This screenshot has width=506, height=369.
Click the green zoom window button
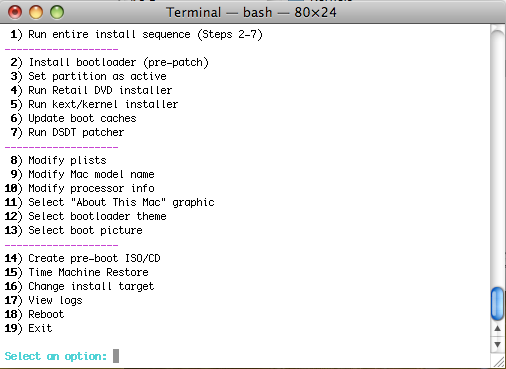[57, 12]
